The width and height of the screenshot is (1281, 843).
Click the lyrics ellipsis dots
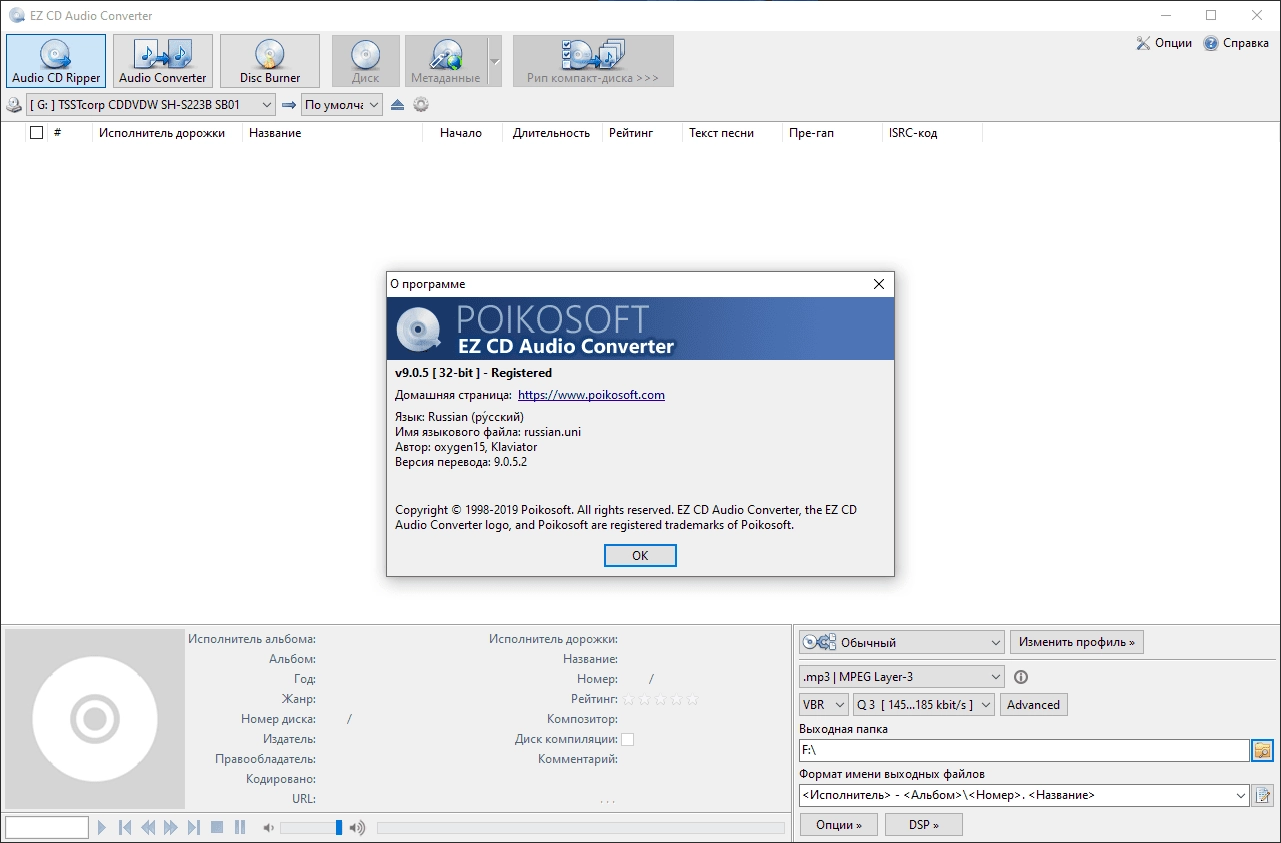[608, 801]
